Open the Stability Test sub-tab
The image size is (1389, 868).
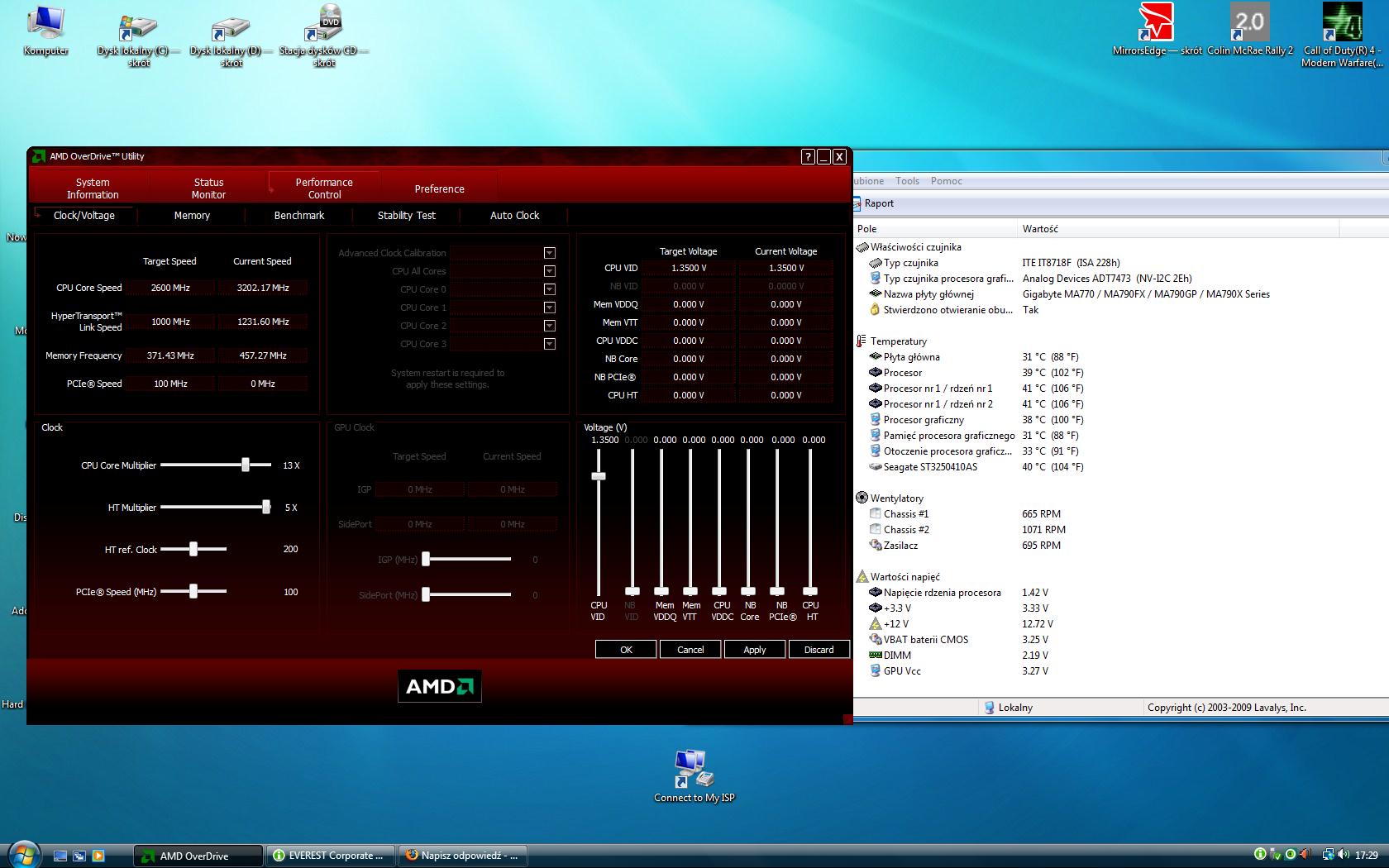coord(407,215)
